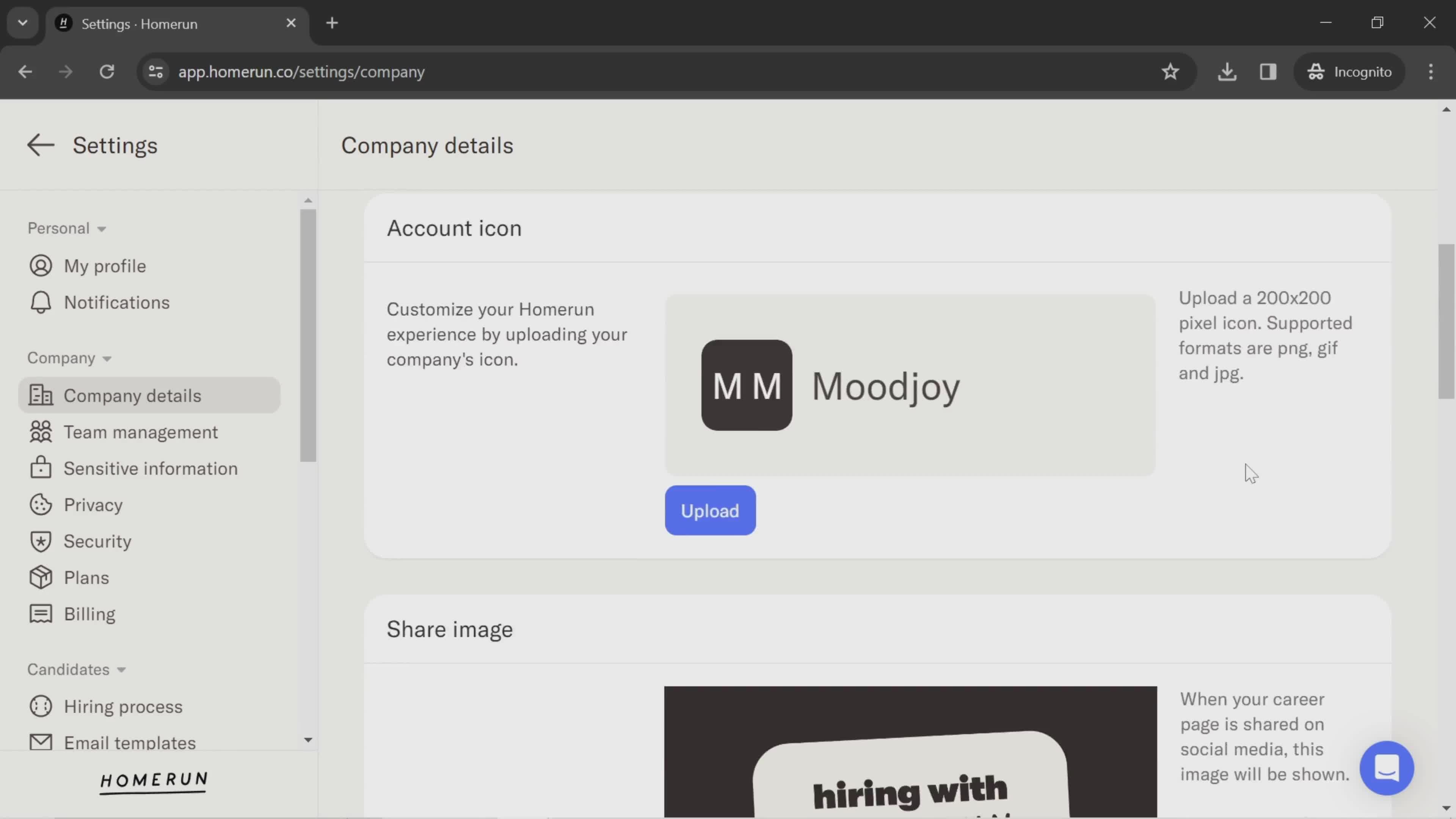1456x819 pixels.
Task: Click the Billing icon
Action: 39,614
